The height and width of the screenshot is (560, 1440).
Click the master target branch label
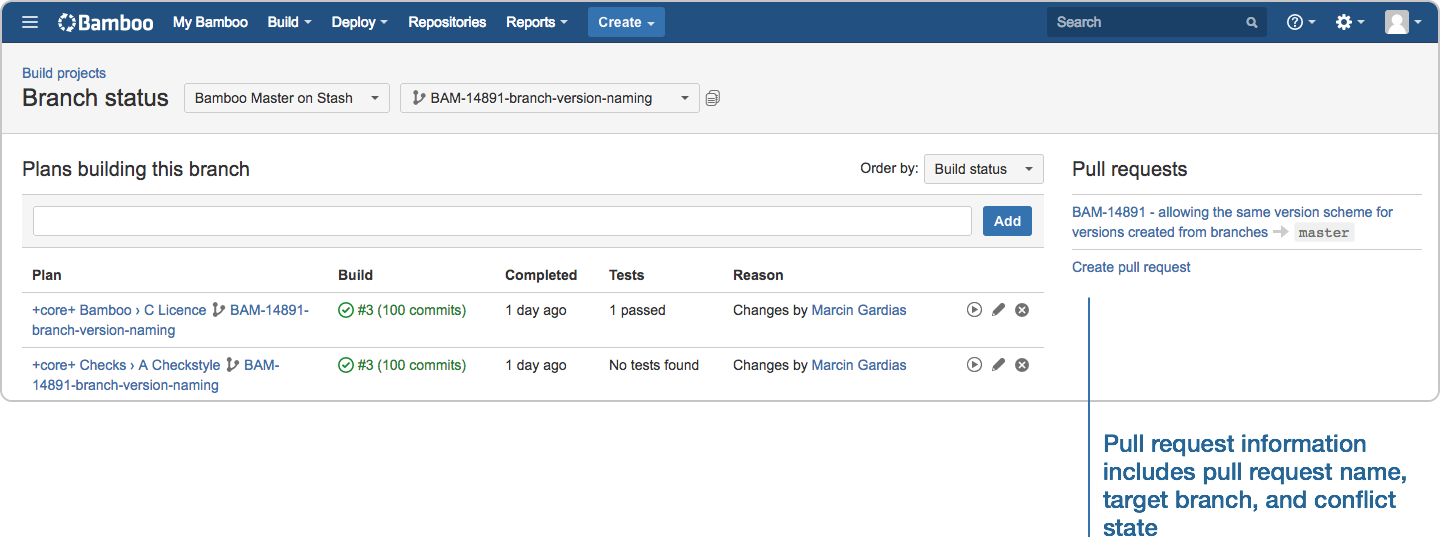[1324, 232]
